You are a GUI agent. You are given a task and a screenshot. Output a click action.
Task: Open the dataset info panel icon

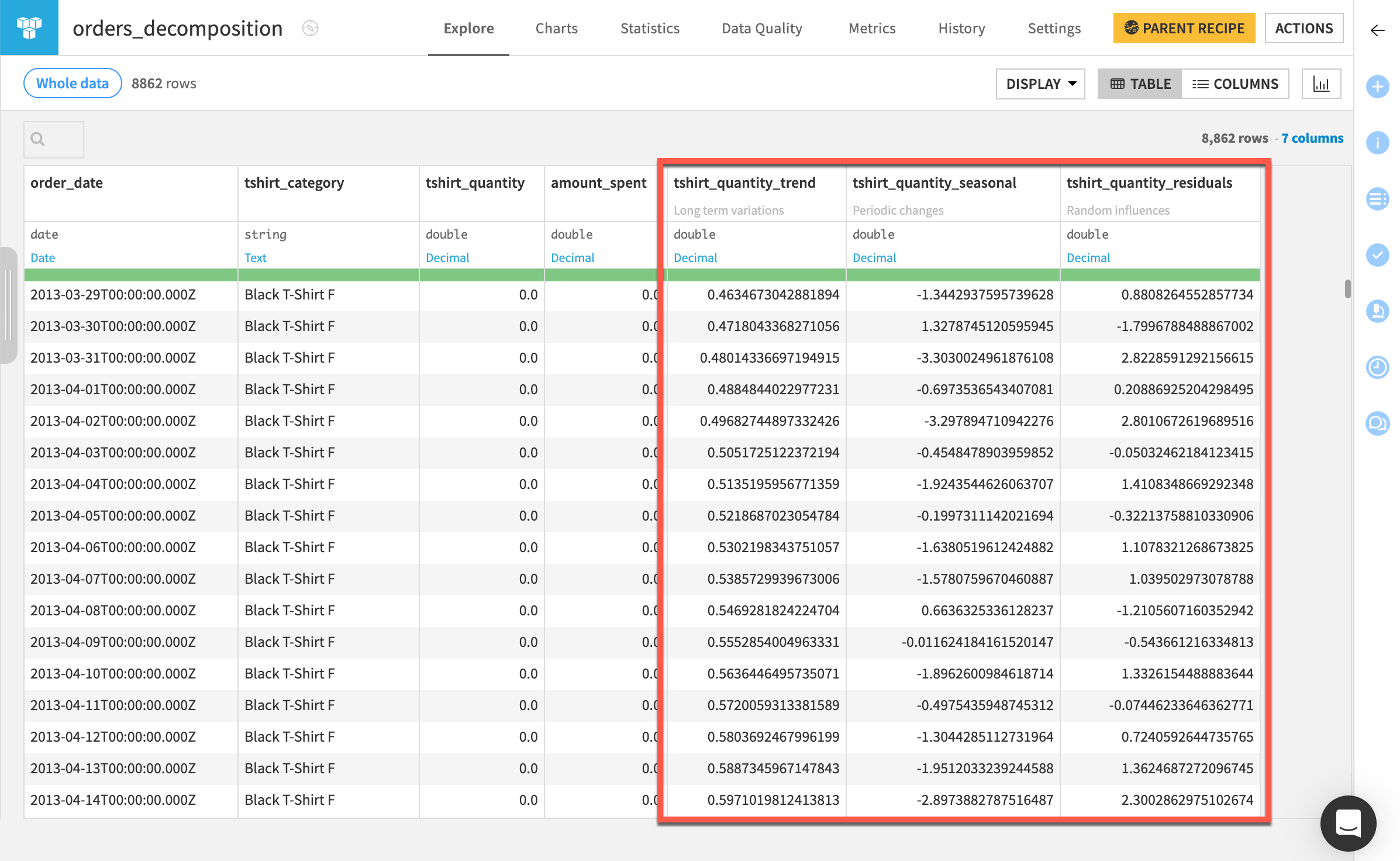tap(1378, 142)
